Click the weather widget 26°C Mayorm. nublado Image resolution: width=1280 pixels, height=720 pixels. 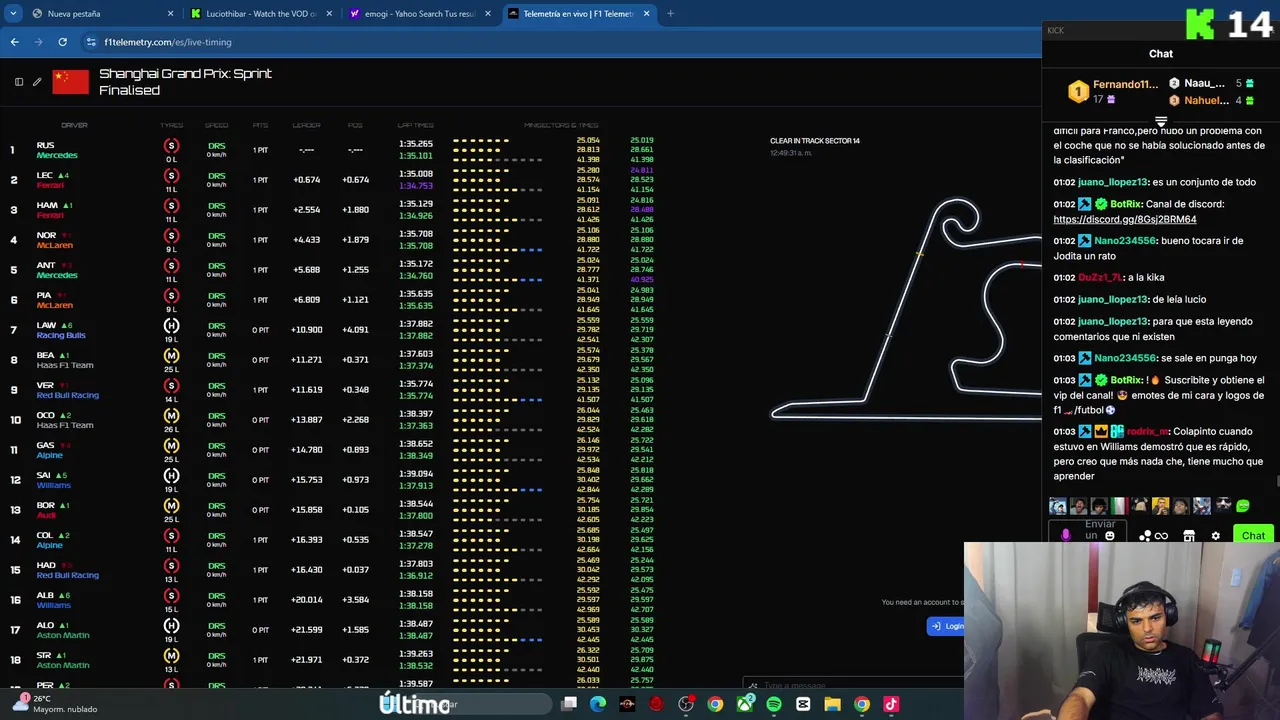(x=55, y=704)
